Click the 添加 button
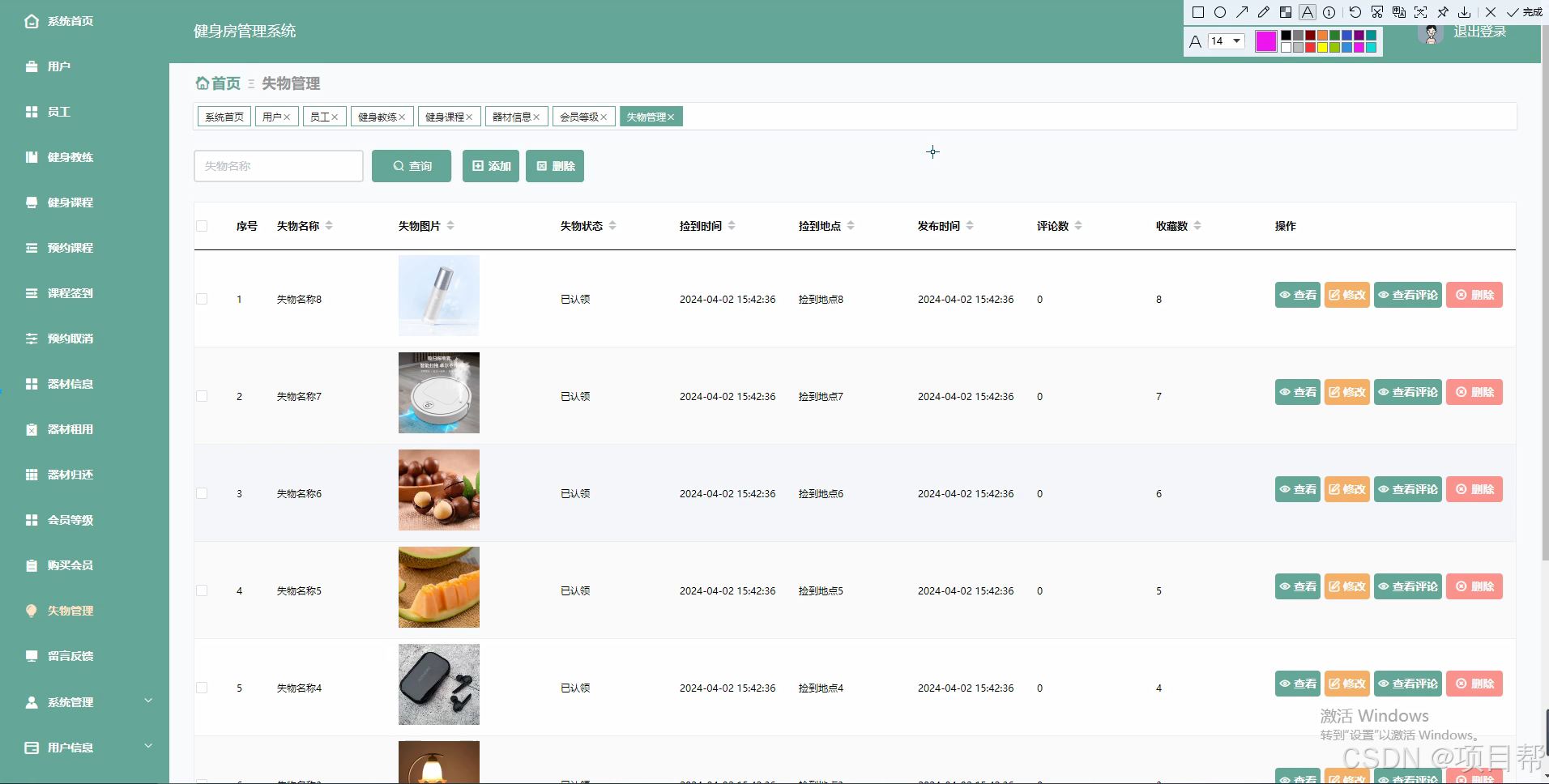The width and height of the screenshot is (1549, 784). pos(491,166)
